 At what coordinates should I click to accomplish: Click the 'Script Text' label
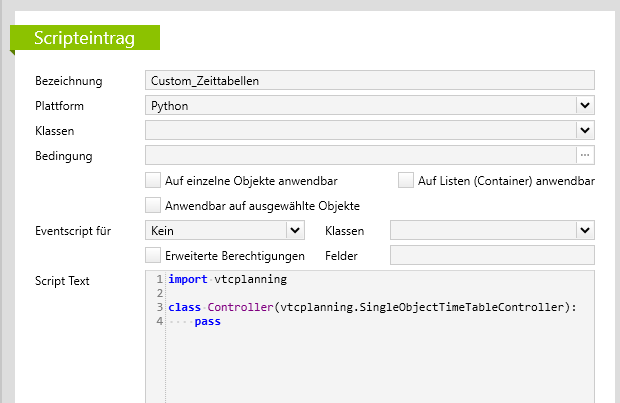click(x=62, y=281)
